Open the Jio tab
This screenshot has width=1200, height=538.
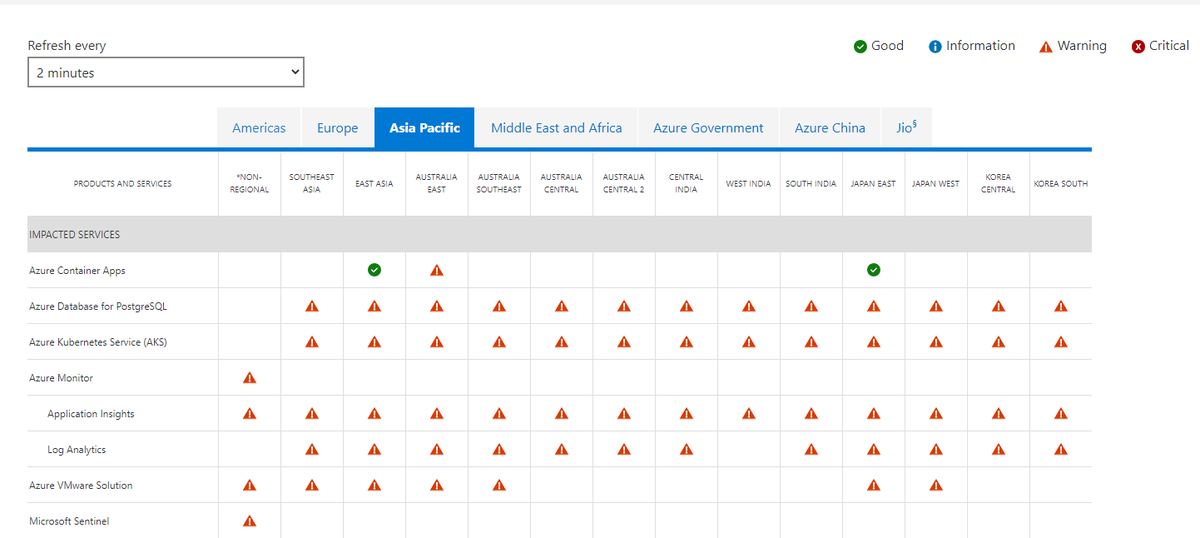point(907,128)
